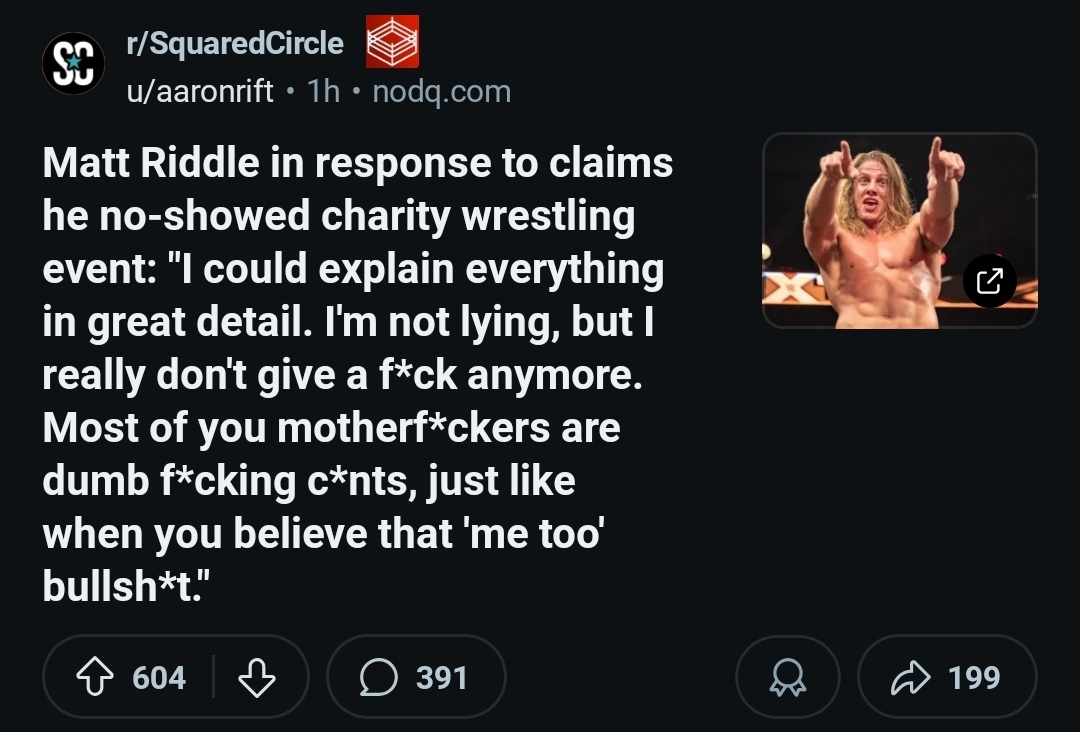
Task: Give an award using the ribbon icon
Action: pyautogui.click(x=787, y=677)
